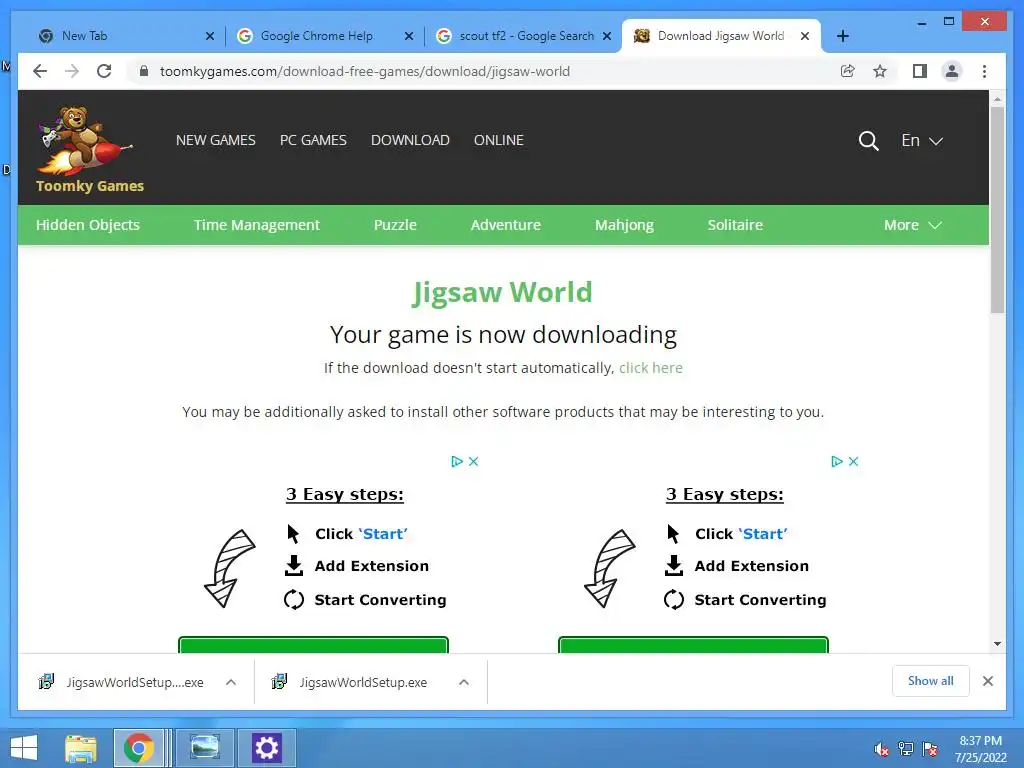The height and width of the screenshot is (768, 1024).
Task: Open the purple gear taskbar app
Action: [x=266, y=748]
